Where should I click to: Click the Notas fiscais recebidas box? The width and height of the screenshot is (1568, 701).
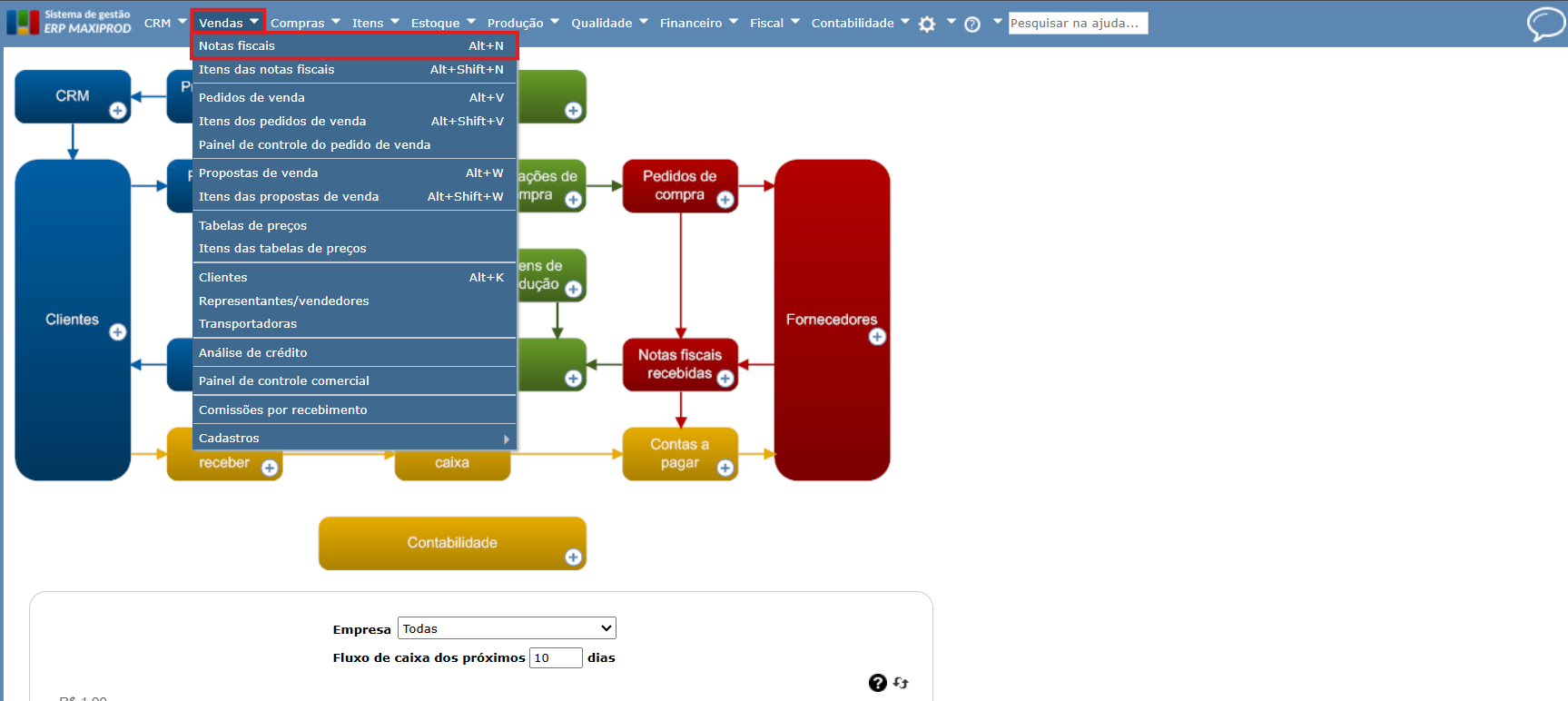(680, 364)
